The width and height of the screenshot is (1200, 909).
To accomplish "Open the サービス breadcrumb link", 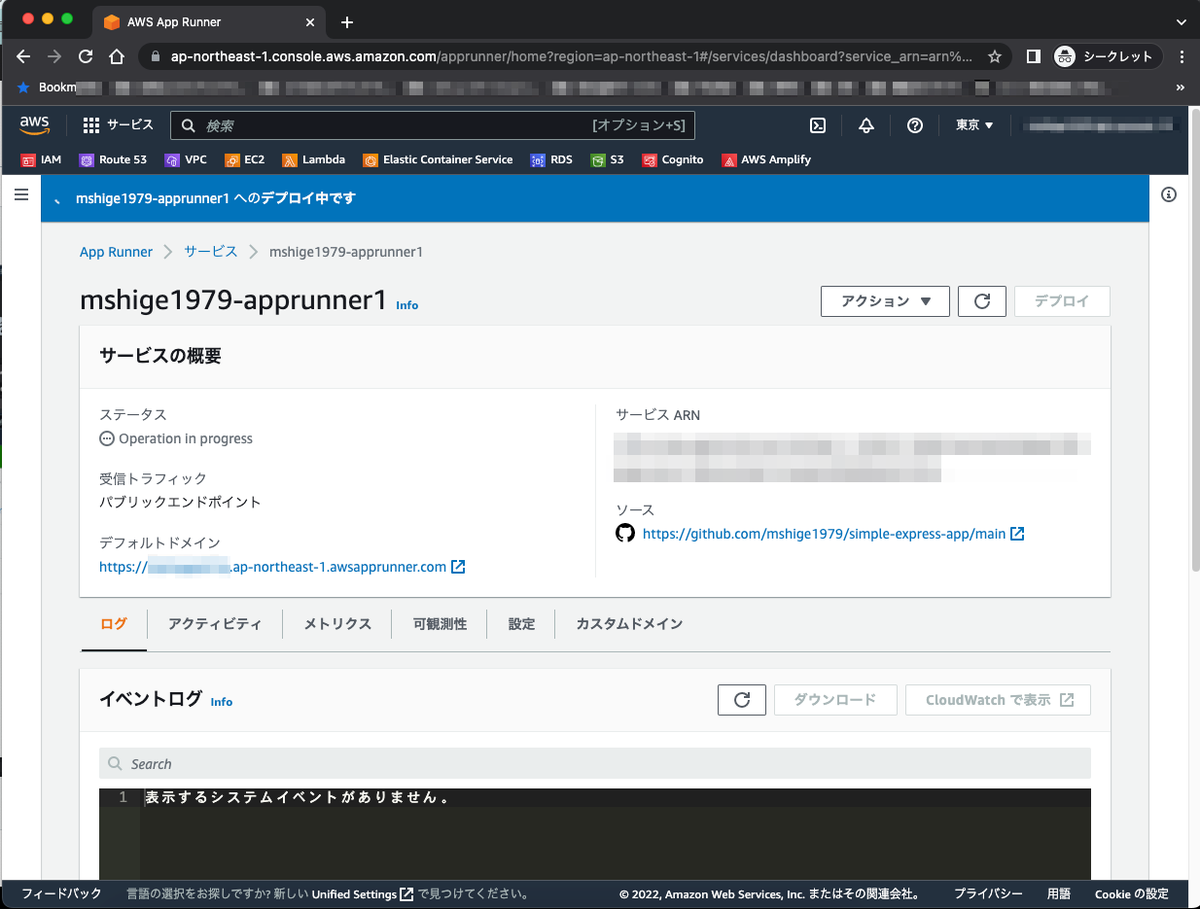I will (211, 252).
